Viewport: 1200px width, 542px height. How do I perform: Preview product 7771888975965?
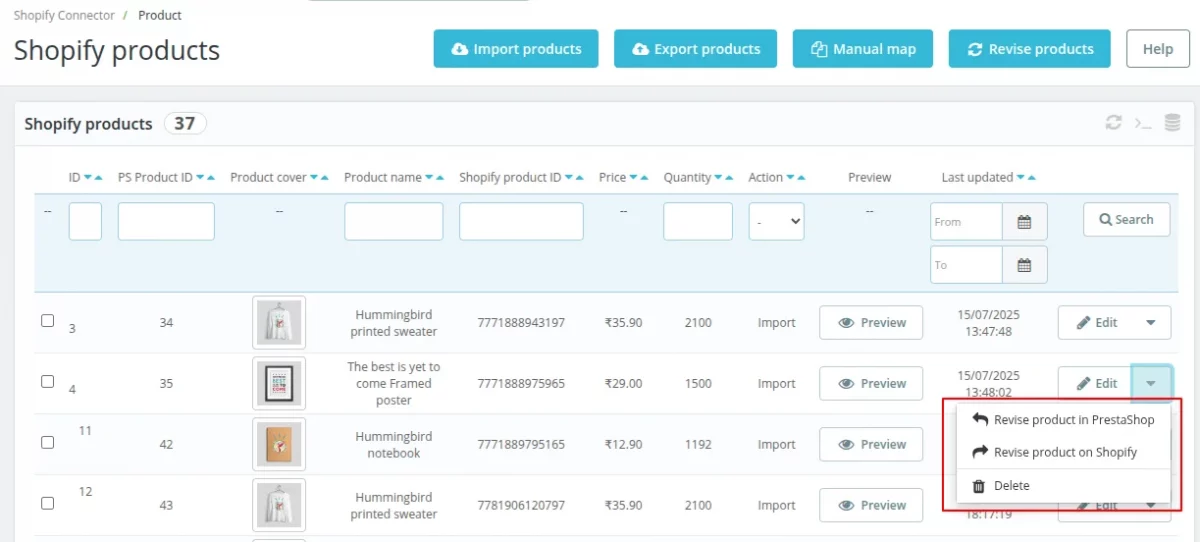(x=871, y=384)
